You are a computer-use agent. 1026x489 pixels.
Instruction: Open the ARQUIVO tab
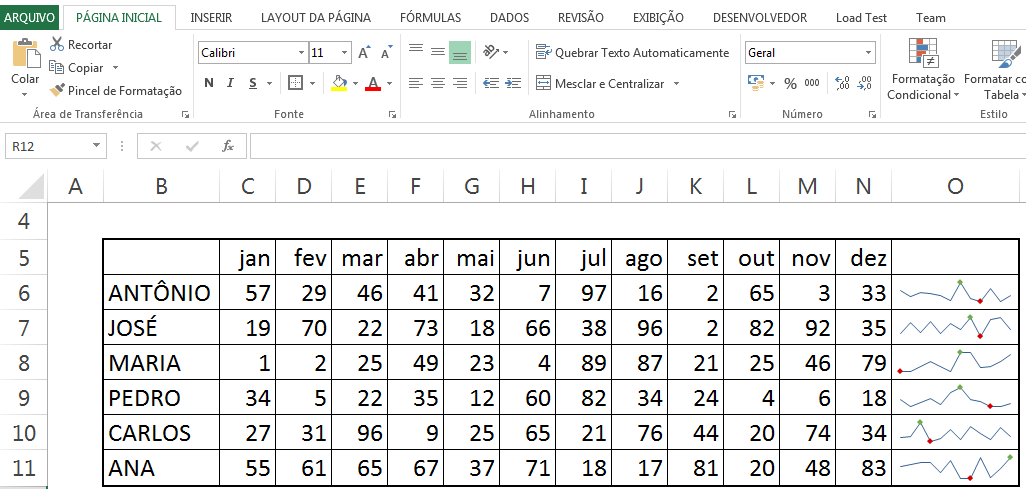pyautogui.click(x=29, y=18)
